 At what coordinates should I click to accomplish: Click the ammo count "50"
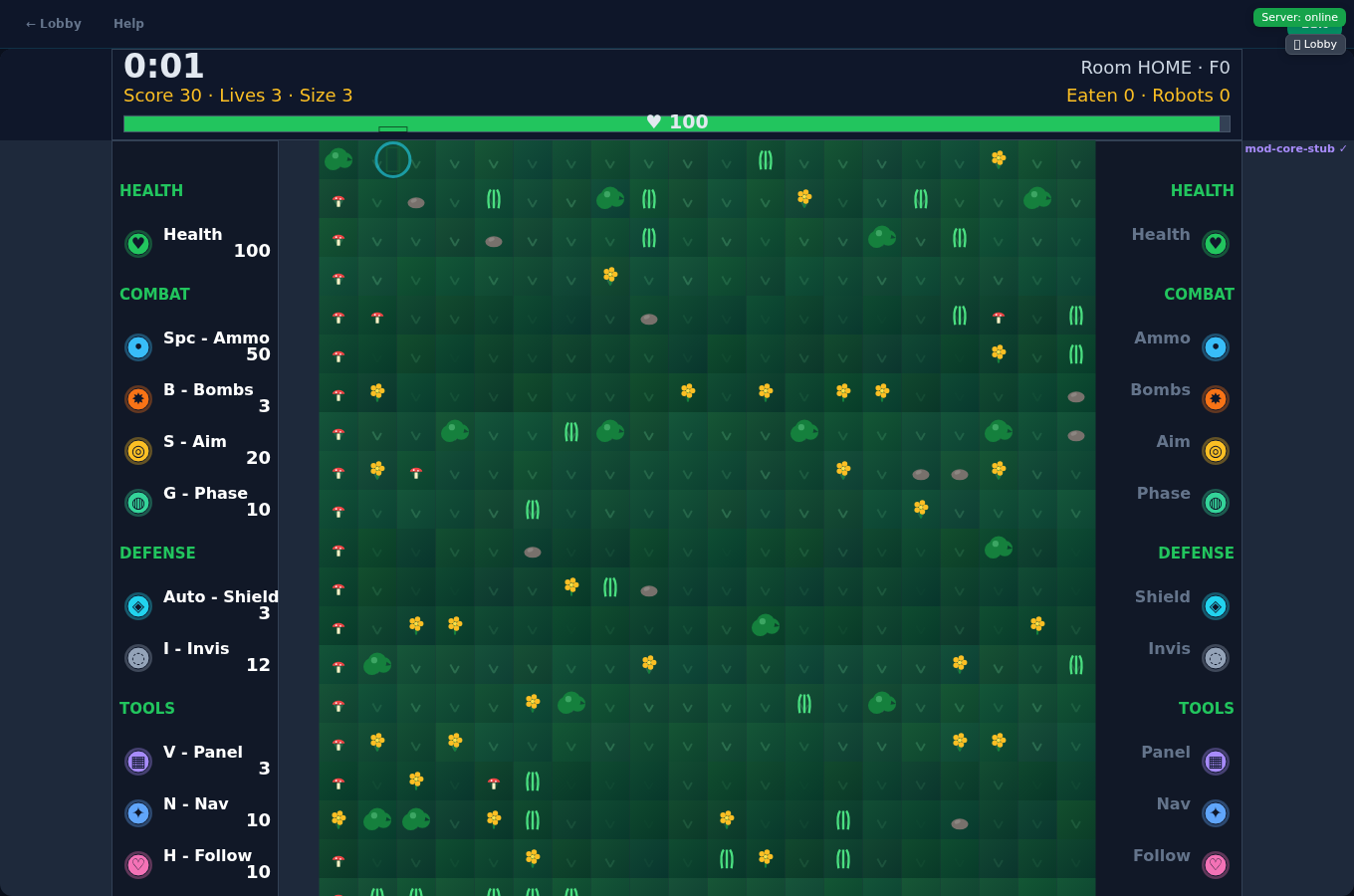[x=258, y=354]
